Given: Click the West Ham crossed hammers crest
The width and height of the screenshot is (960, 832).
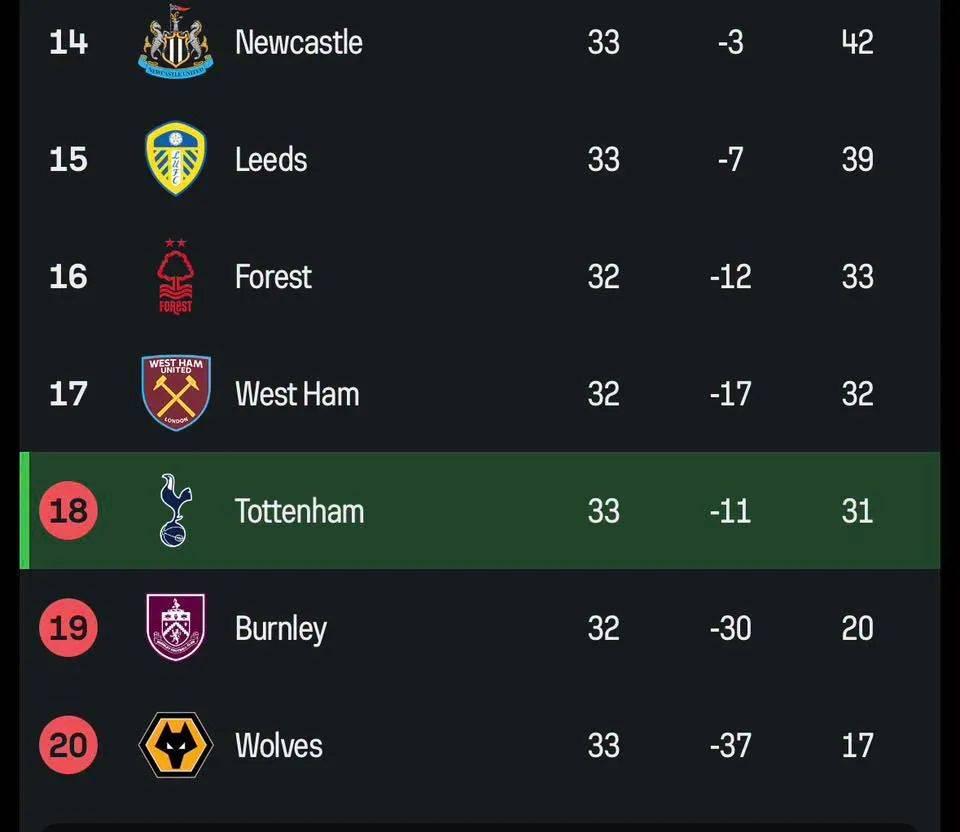Looking at the screenshot, I should click(176, 393).
